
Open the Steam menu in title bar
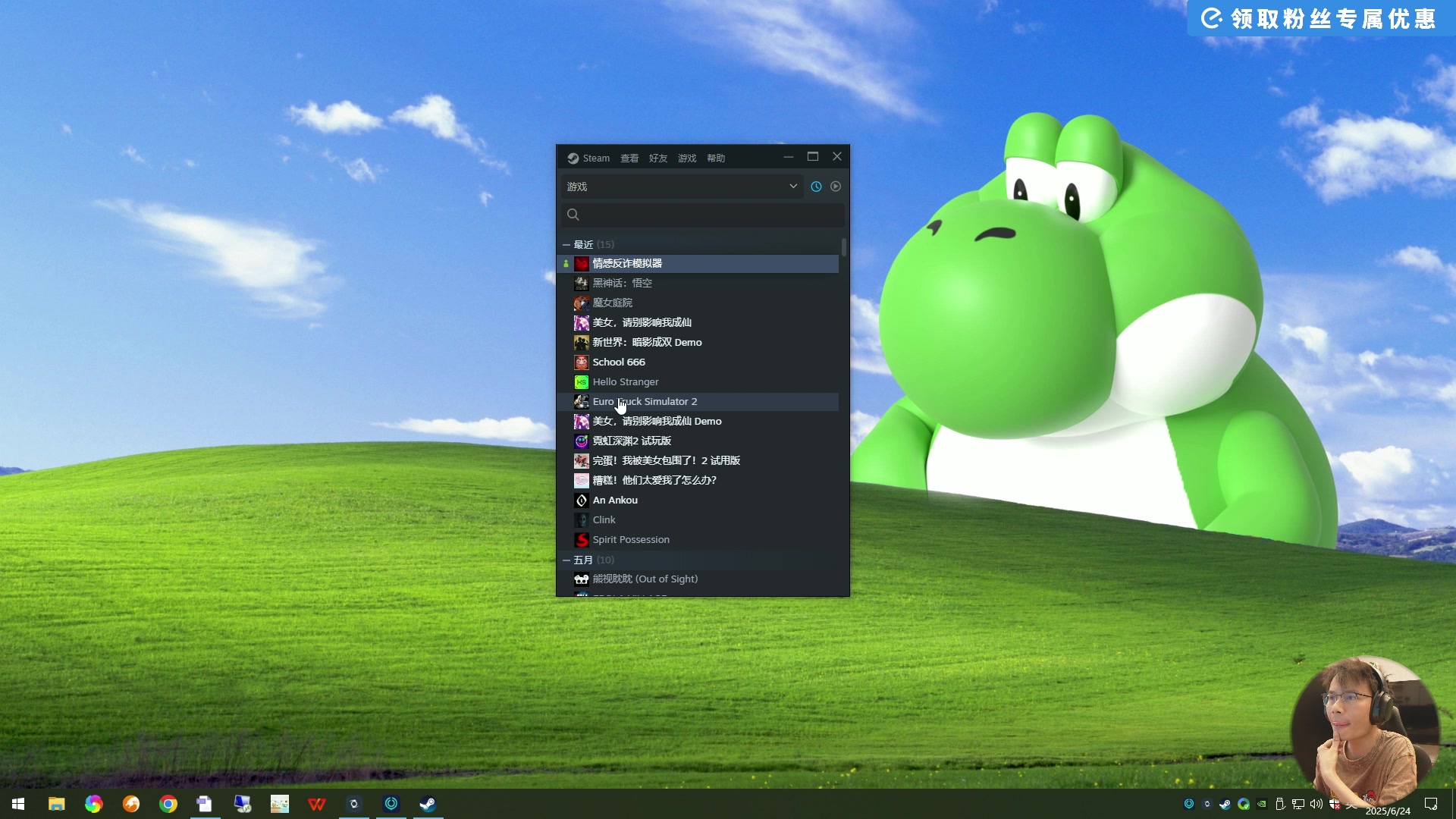click(596, 158)
